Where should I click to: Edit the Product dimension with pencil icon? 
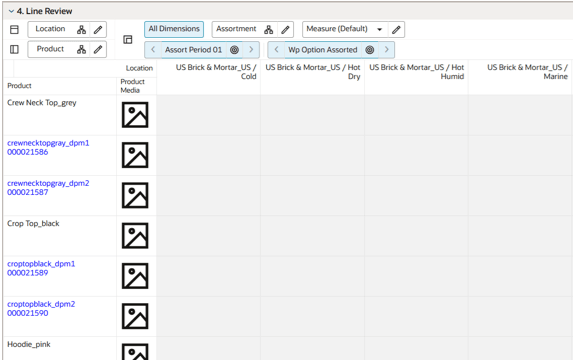tap(98, 49)
